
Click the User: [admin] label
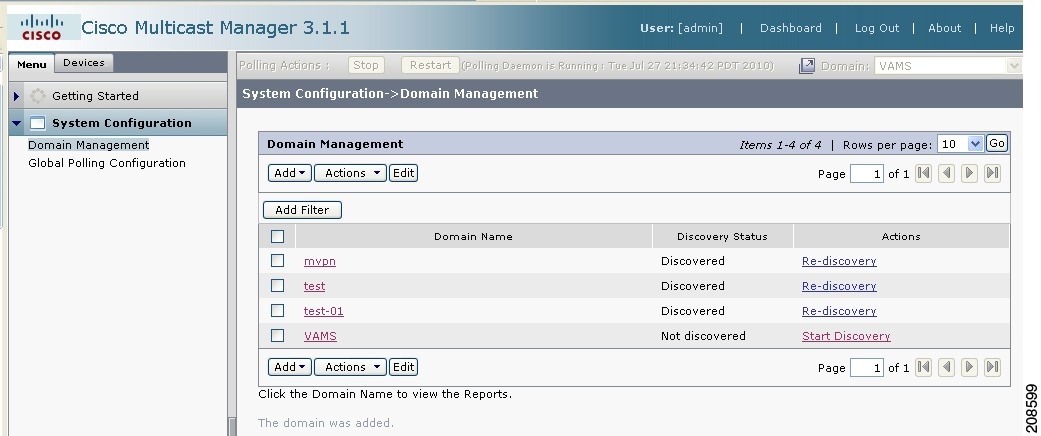[x=681, y=28]
